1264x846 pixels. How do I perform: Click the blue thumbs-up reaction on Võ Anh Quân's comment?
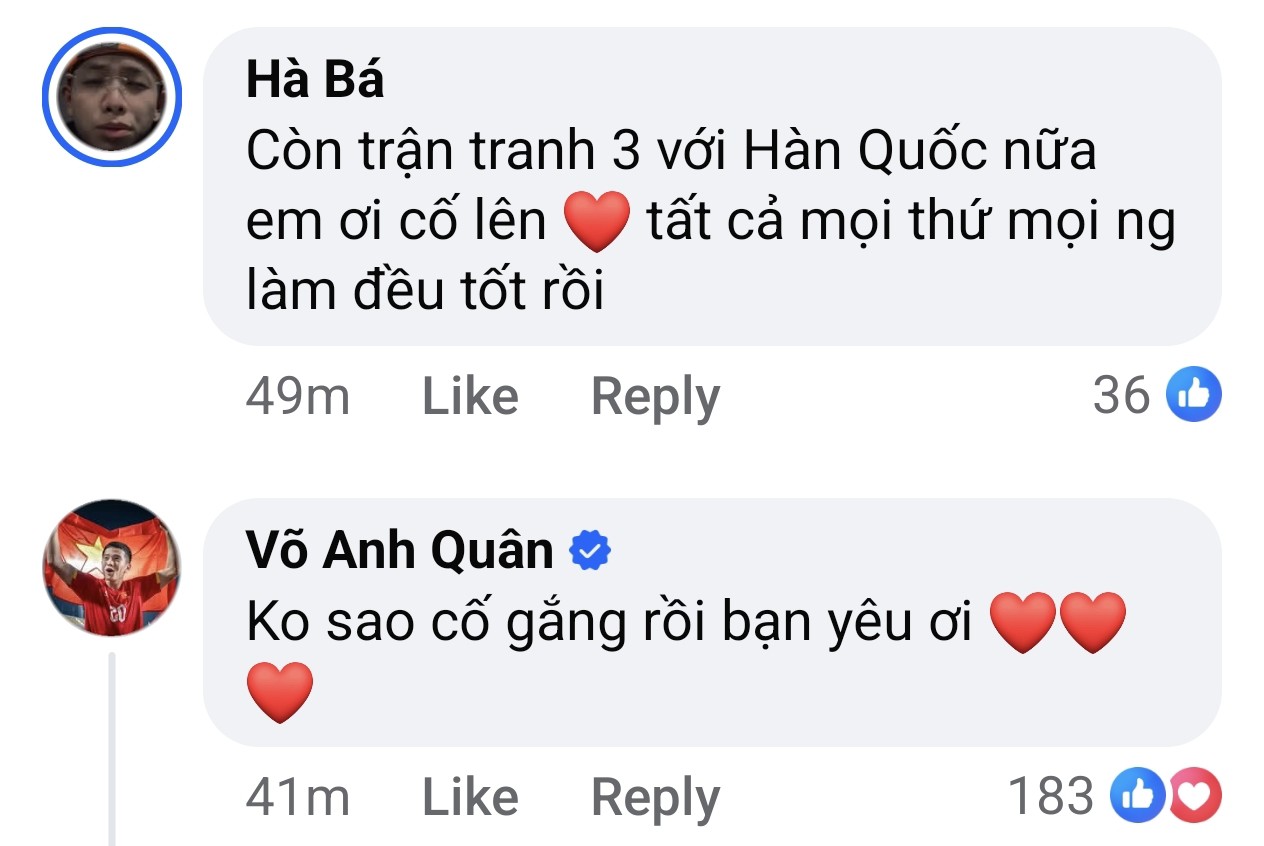[x=1137, y=796]
